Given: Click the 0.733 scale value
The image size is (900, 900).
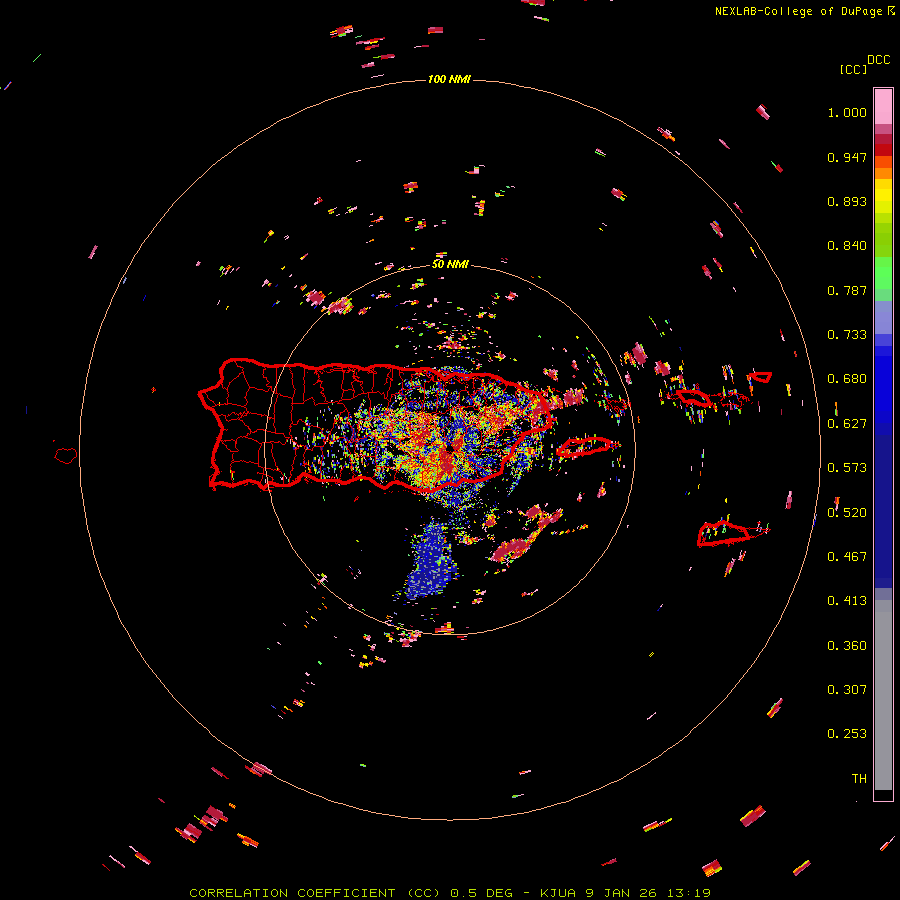Looking at the screenshot, I should tap(847, 335).
